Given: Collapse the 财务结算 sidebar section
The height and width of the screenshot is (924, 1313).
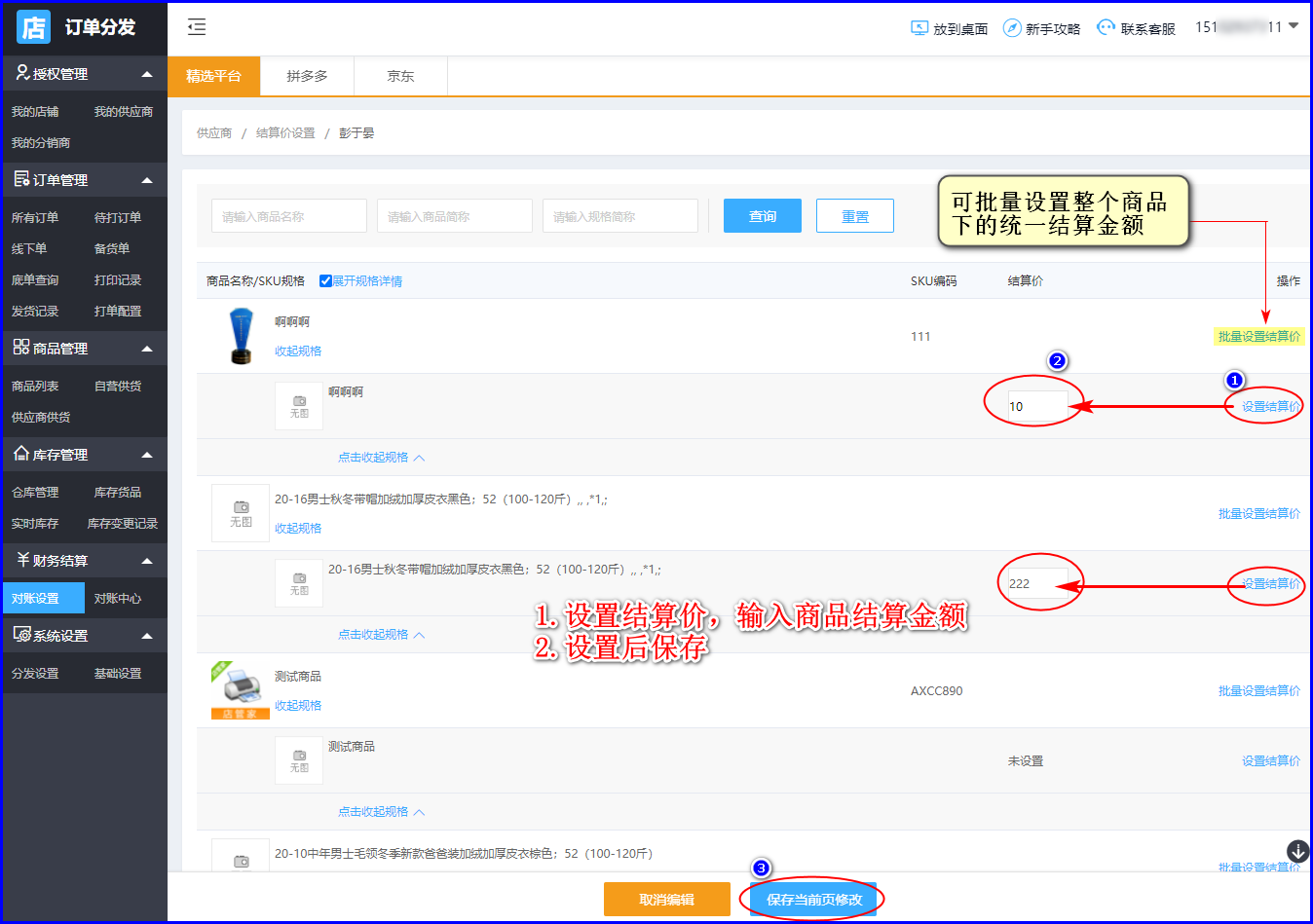Looking at the screenshot, I should pos(147,561).
